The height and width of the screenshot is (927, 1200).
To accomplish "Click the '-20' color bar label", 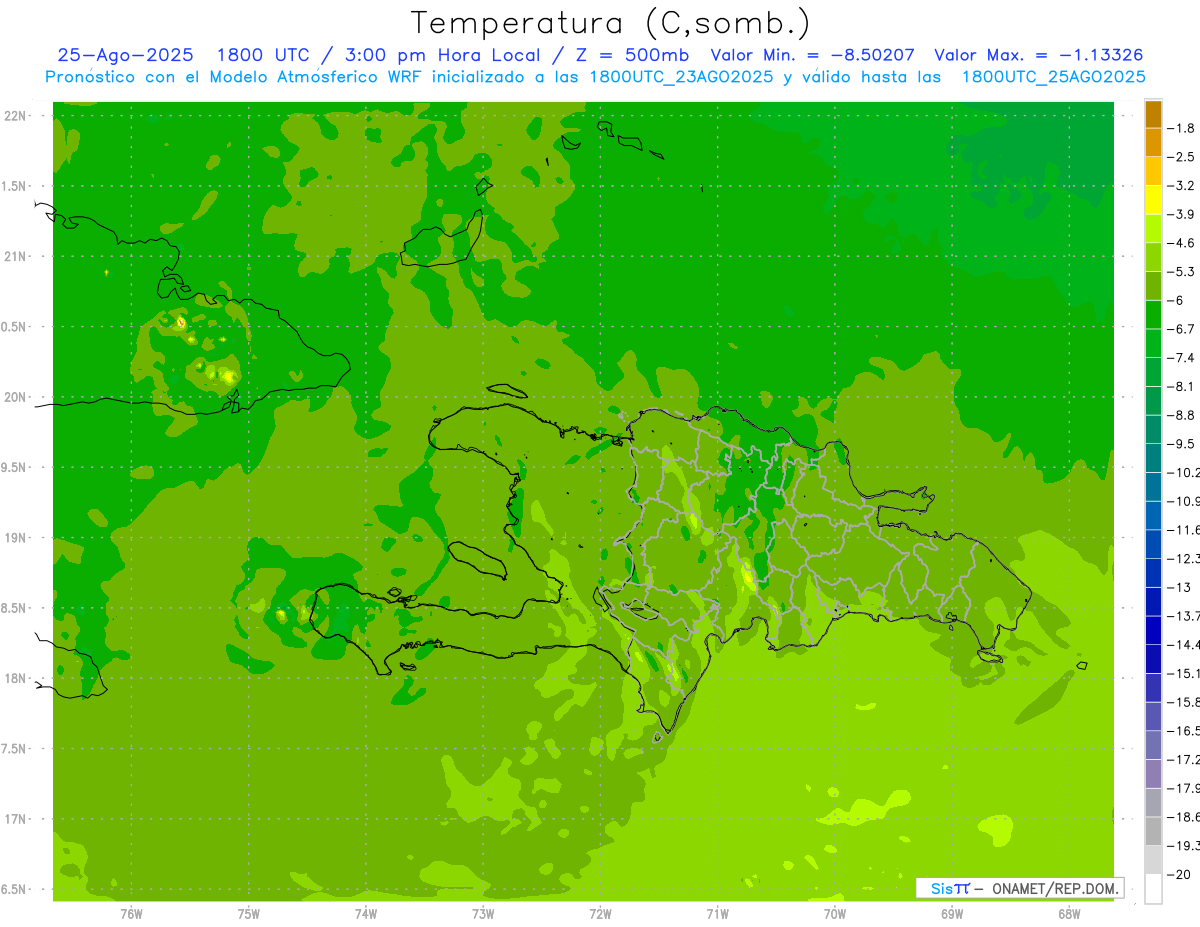I will (x=1180, y=875).
